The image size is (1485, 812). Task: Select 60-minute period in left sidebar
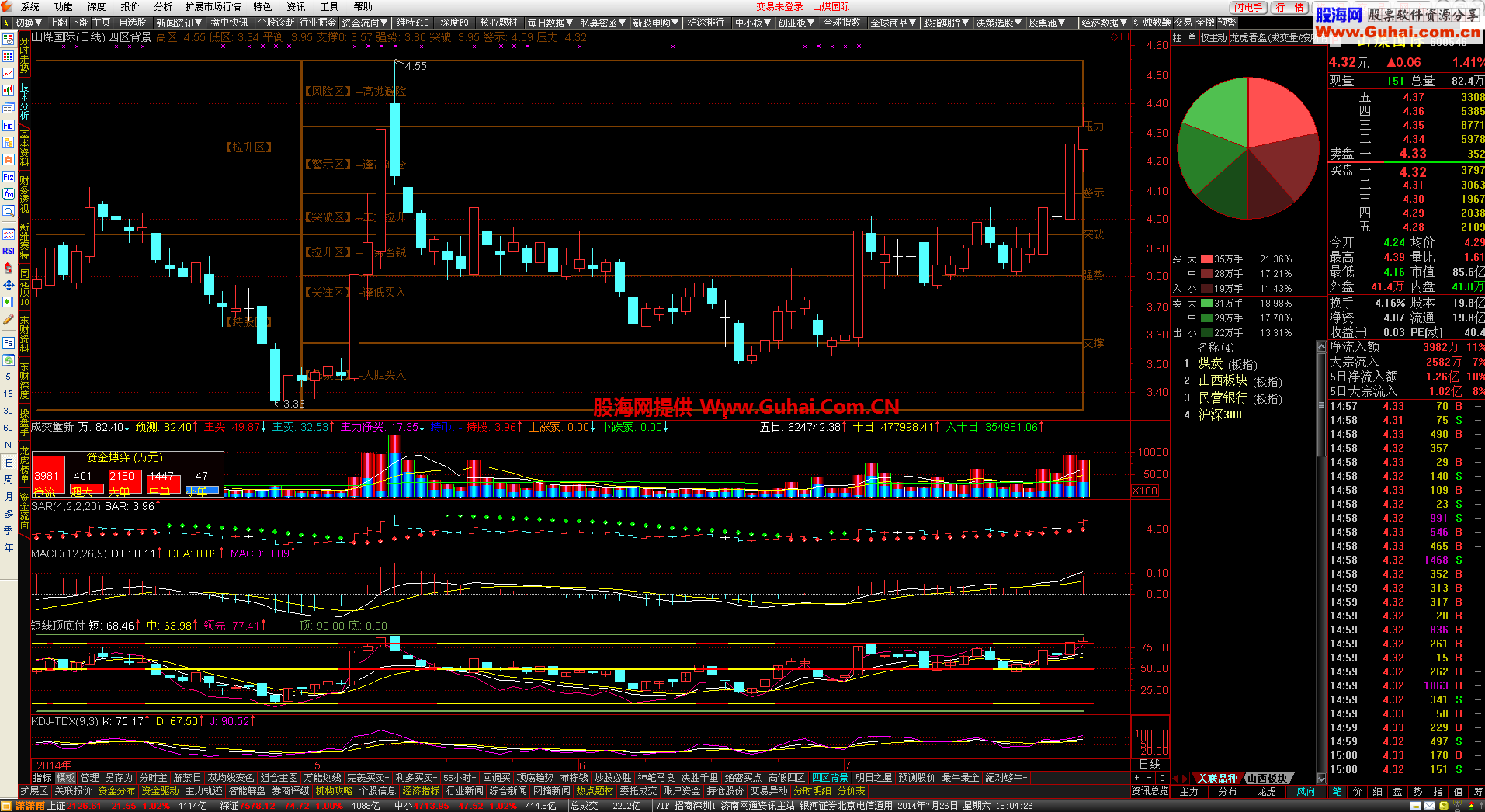[x=9, y=428]
